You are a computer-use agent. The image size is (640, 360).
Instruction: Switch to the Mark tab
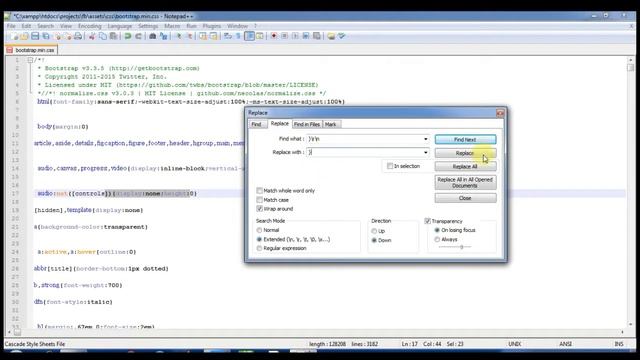tap(331, 124)
